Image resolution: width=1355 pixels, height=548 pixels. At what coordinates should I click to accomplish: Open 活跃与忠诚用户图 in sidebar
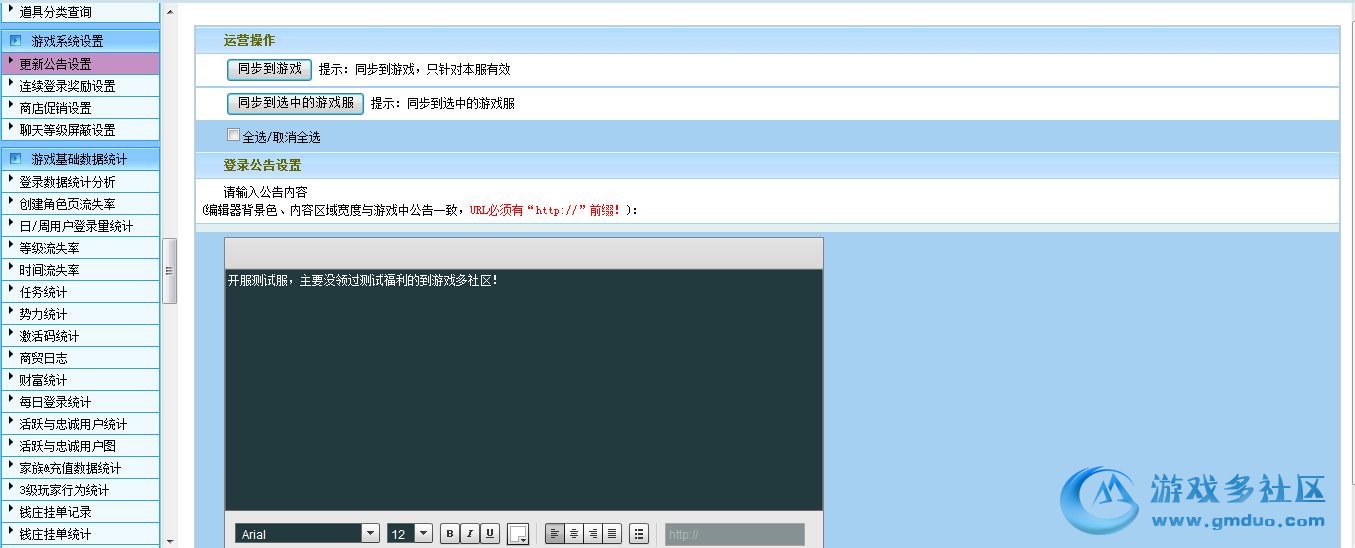click(x=80, y=445)
